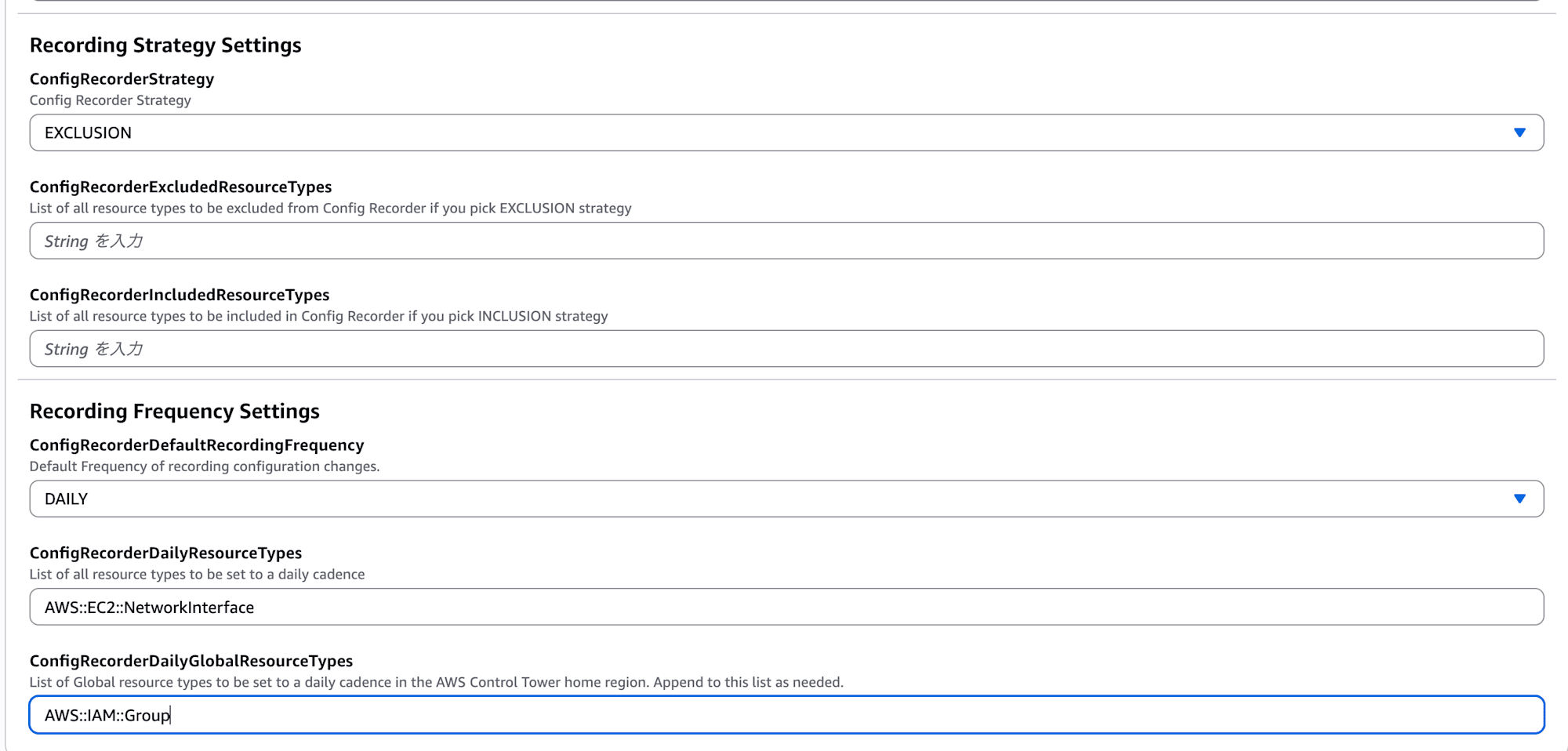Click the ConfigRecorderDailyGlobalResourceTypes label
This screenshot has width=1568, height=751.
coord(191,662)
